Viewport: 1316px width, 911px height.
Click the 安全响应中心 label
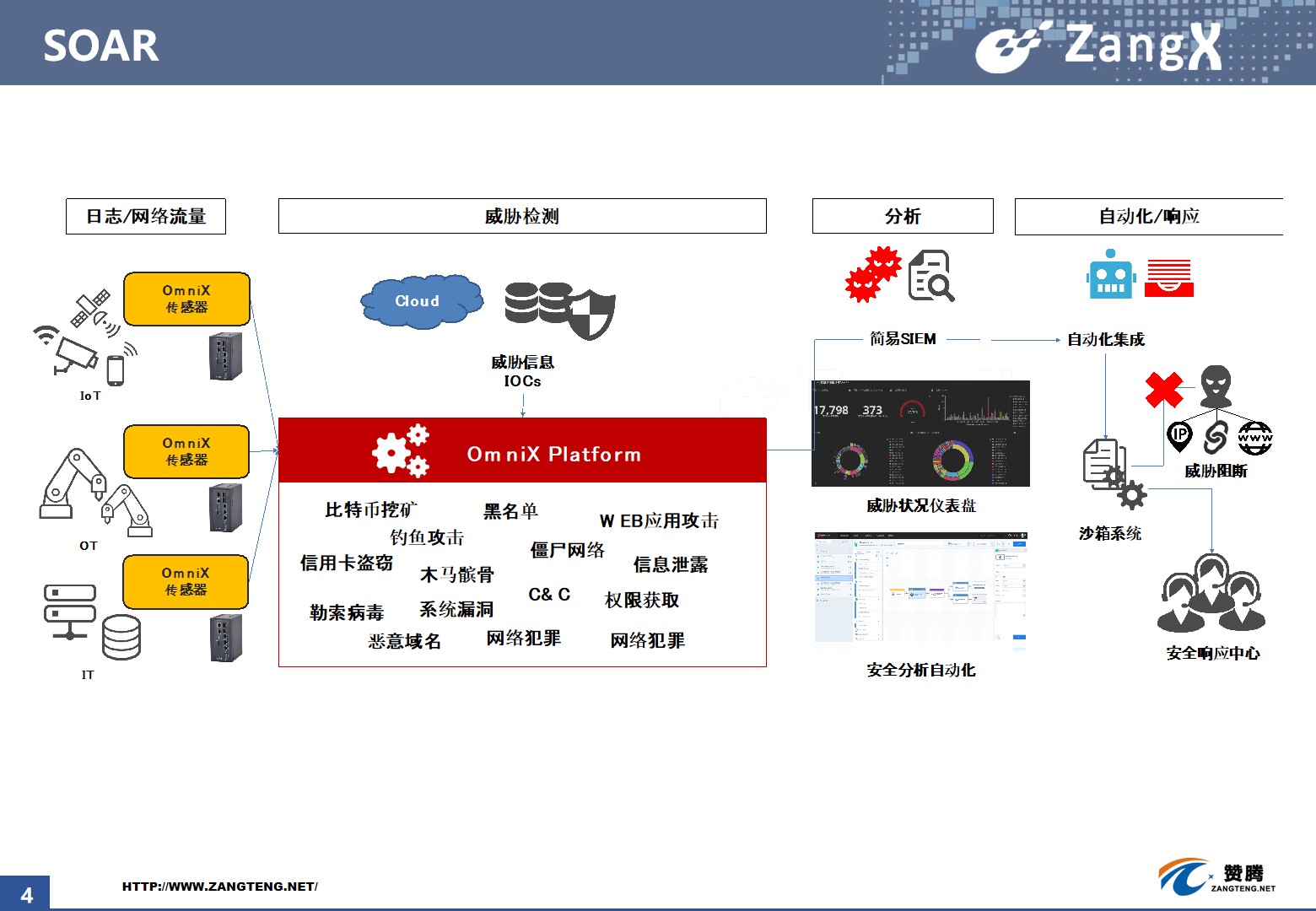click(1213, 653)
